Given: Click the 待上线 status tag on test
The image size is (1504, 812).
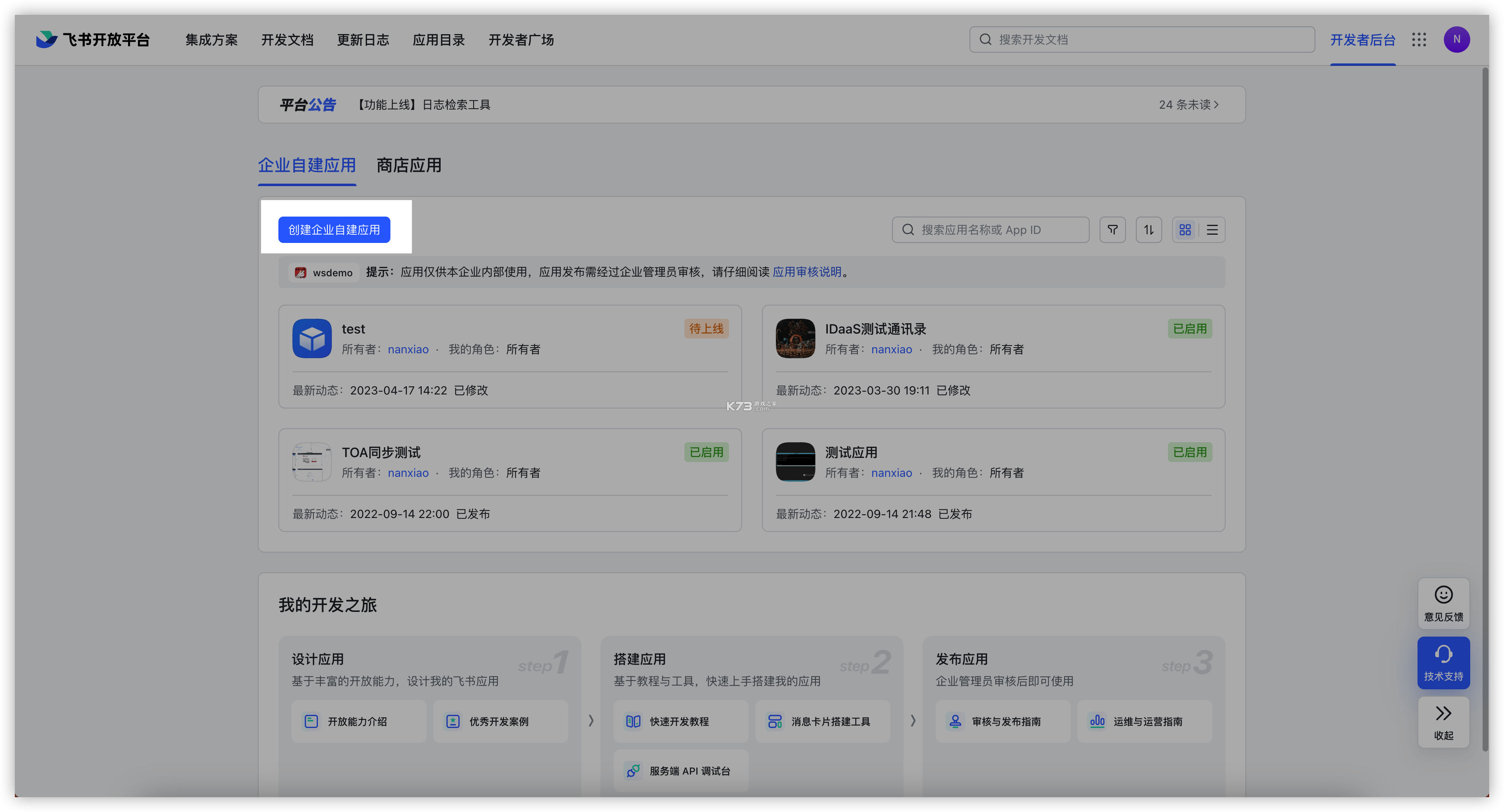Looking at the screenshot, I should tap(706, 329).
